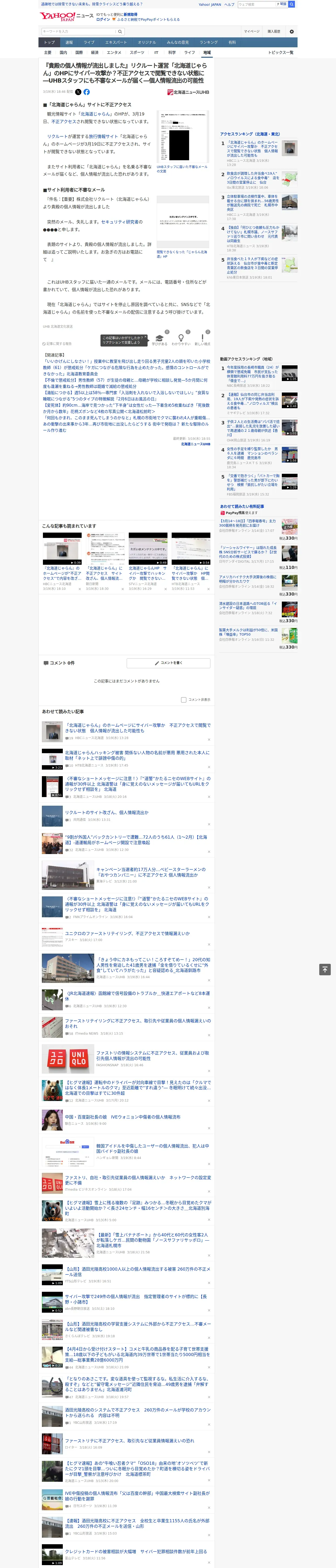Screen dimensions: 336x1568
Task: Open the オリジナル tab
Action: tap(147, 43)
